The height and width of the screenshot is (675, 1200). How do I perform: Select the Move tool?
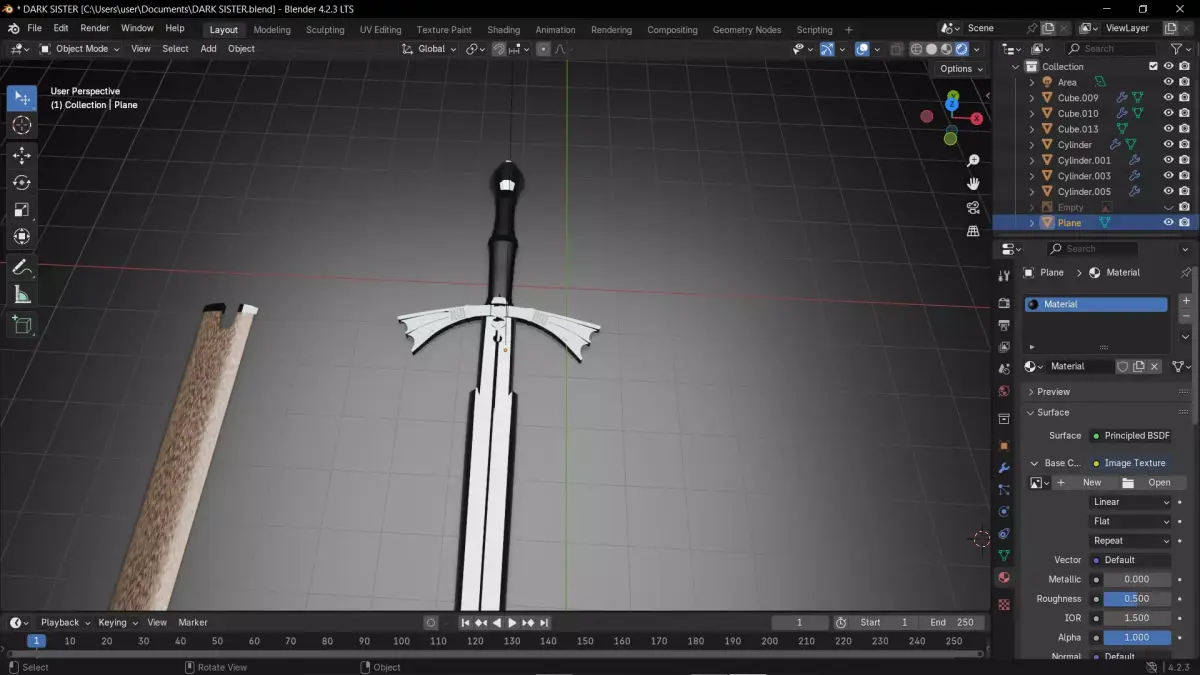tap(22, 155)
